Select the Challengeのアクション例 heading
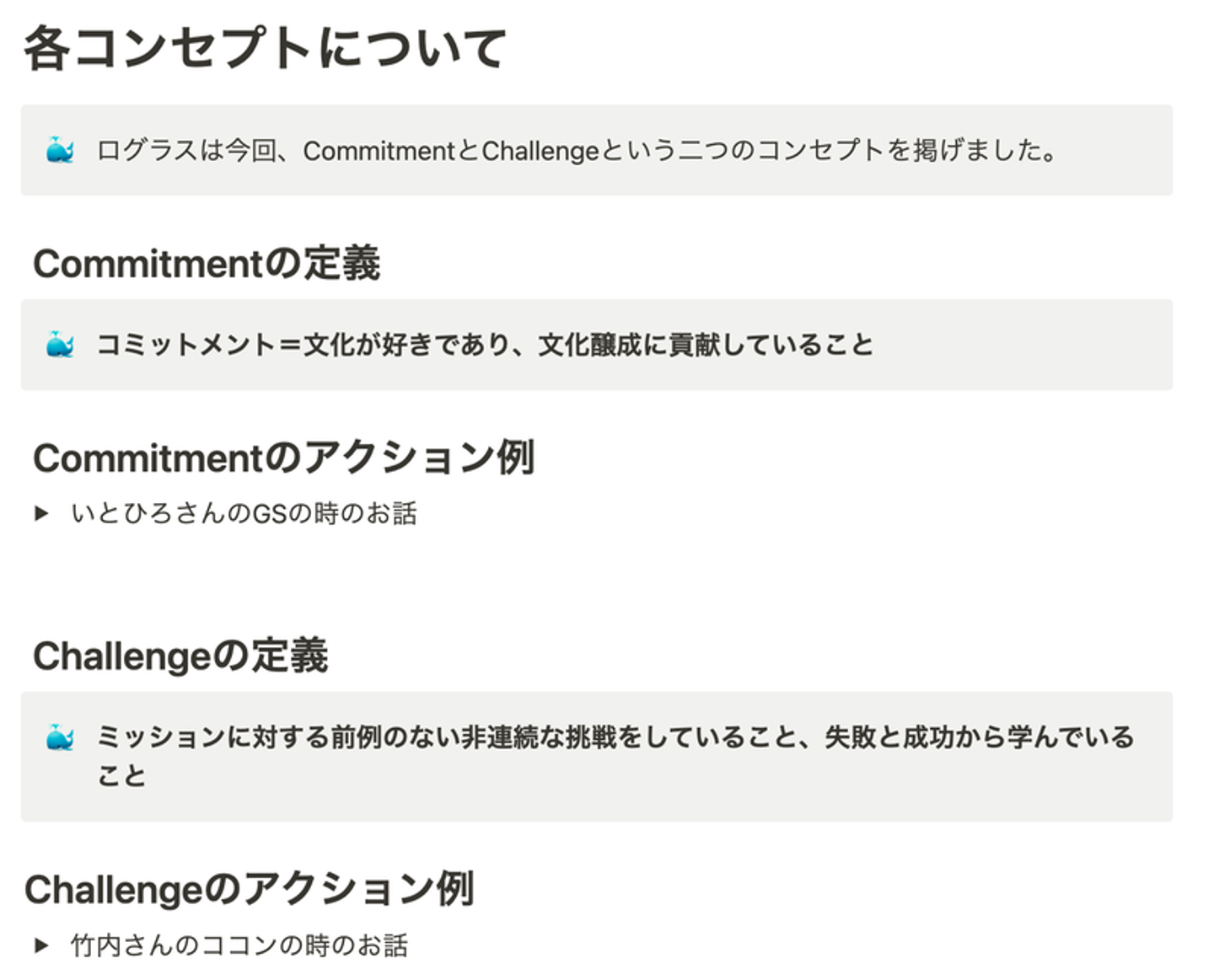1214x980 pixels. tap(249, 889)
